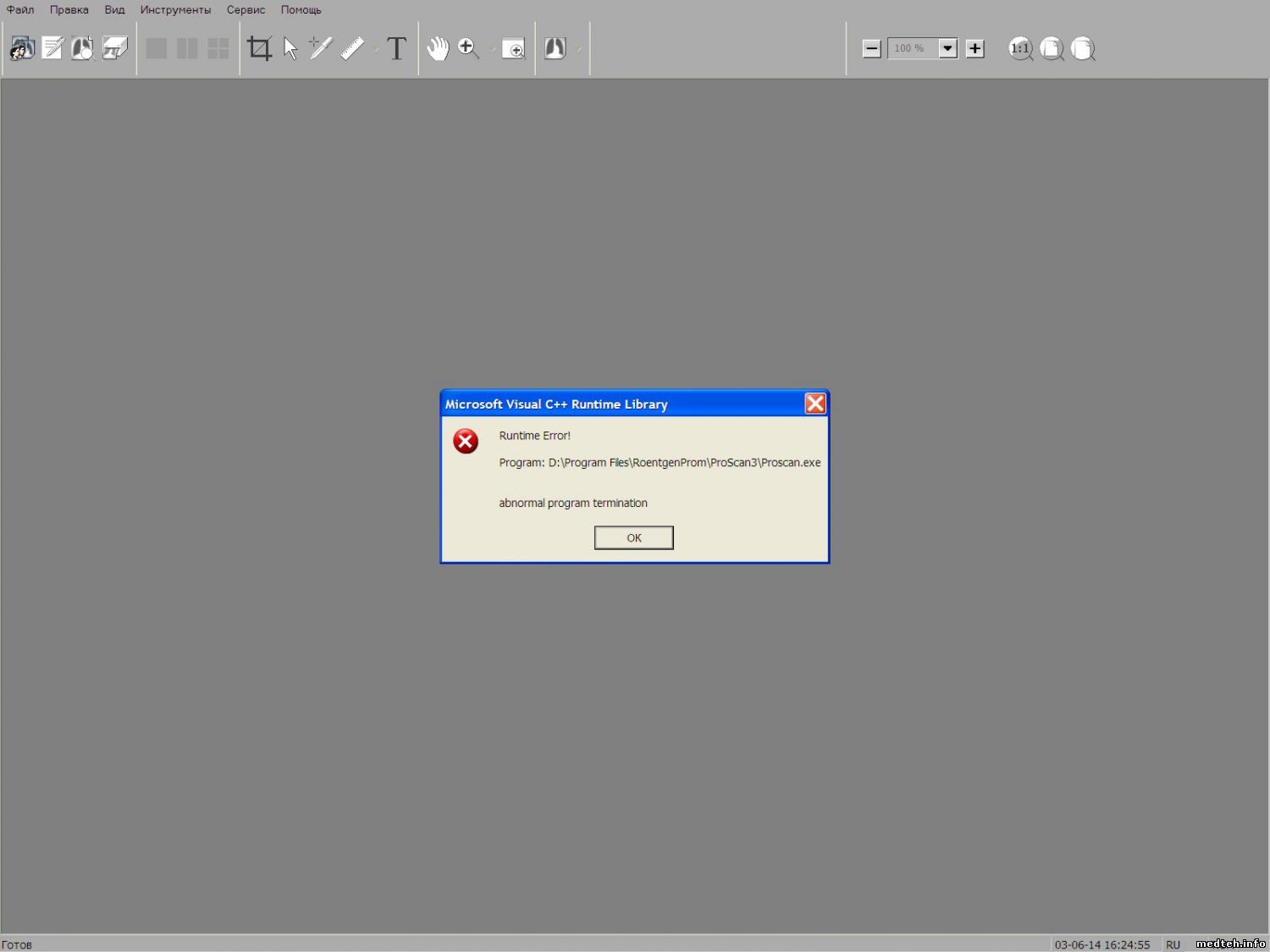The height and width of the screenshot is (952, 1270).
Task: Open the zoom percentage dropdown arrow
Action: click(x=948, y=48)
